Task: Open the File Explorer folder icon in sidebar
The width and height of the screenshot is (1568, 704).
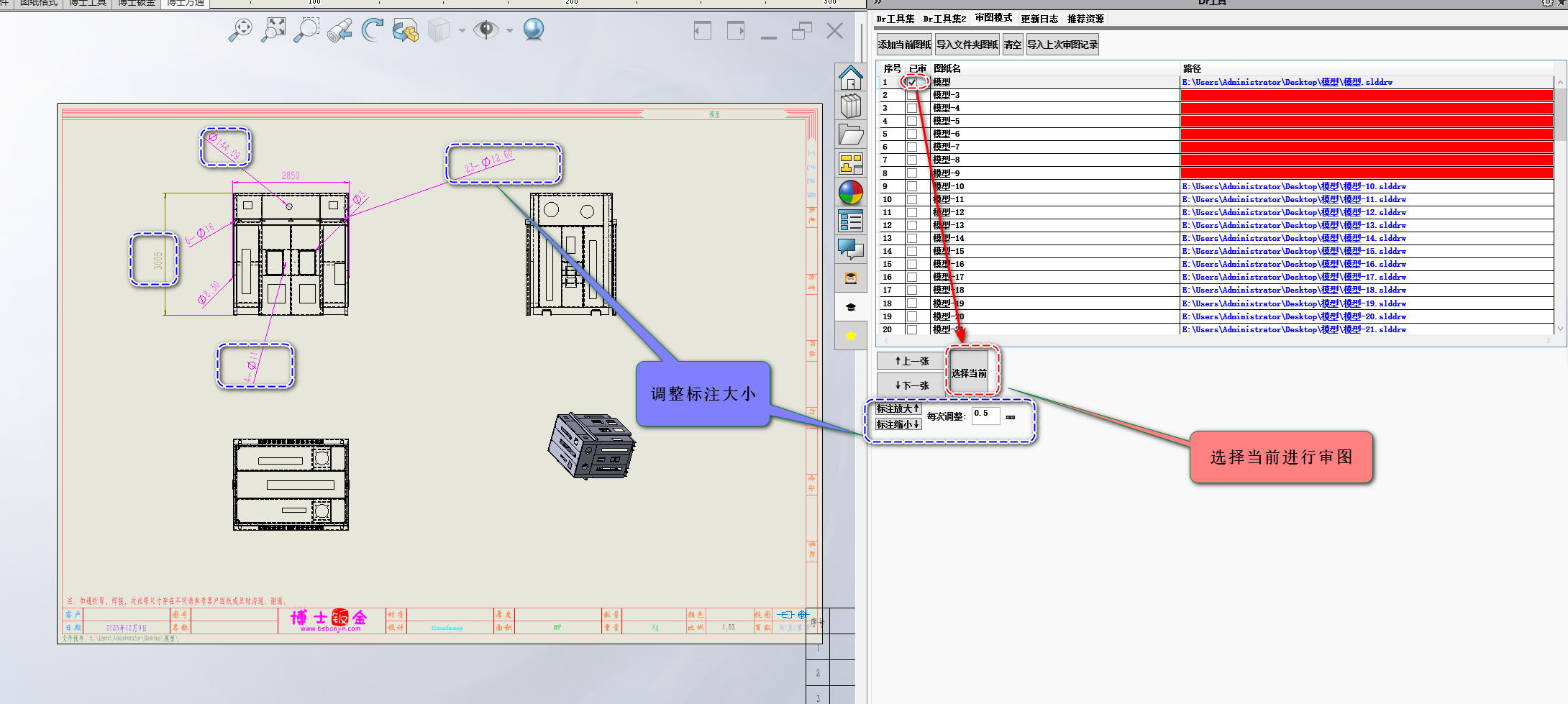Action: (x=850, y=135)
